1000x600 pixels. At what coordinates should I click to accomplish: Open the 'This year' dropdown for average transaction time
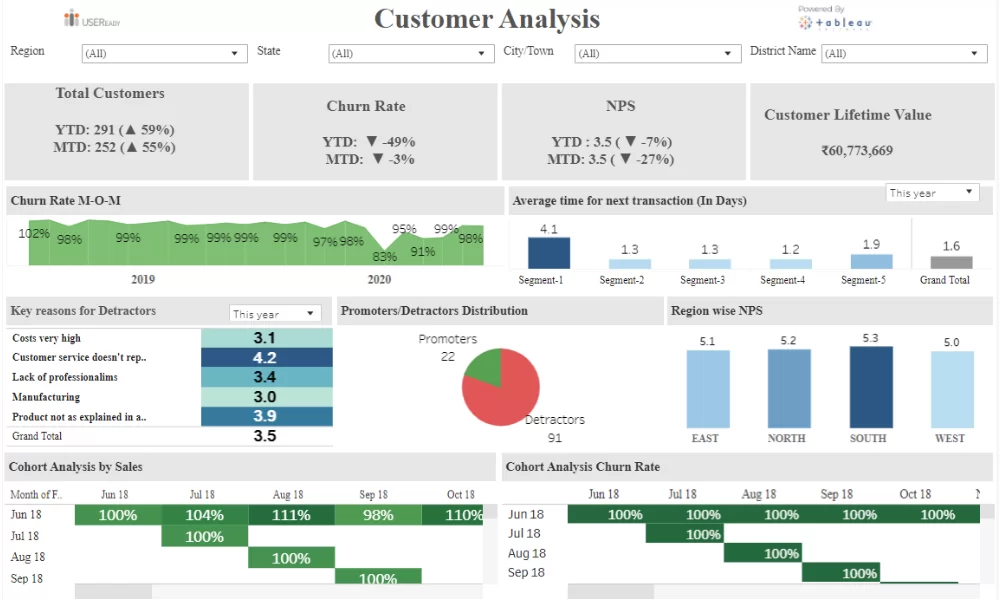point(932,193)
